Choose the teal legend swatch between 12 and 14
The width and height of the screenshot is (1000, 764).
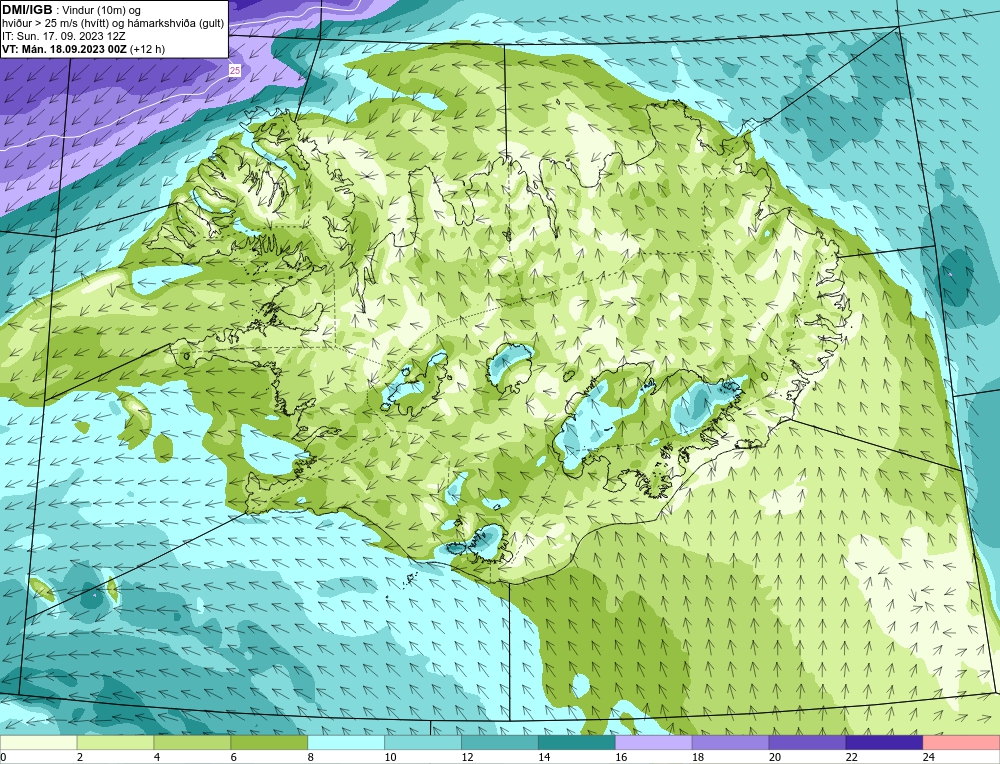[500, 742]
